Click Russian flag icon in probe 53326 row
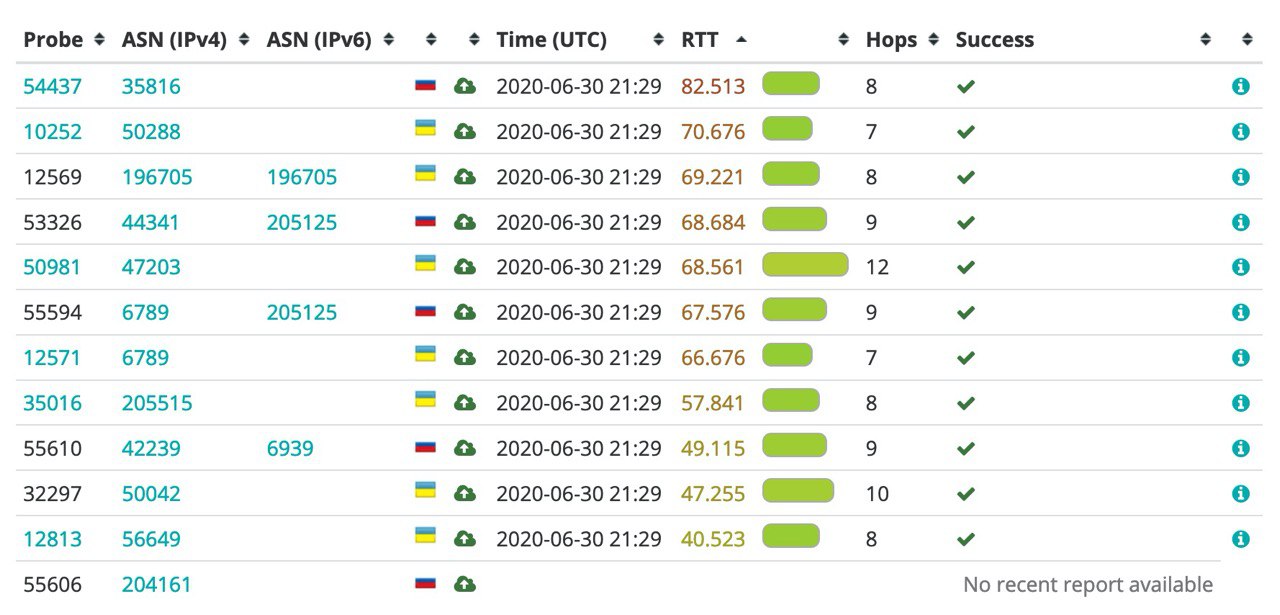Viewport: 1280px width, 615px height. point(426,221)
